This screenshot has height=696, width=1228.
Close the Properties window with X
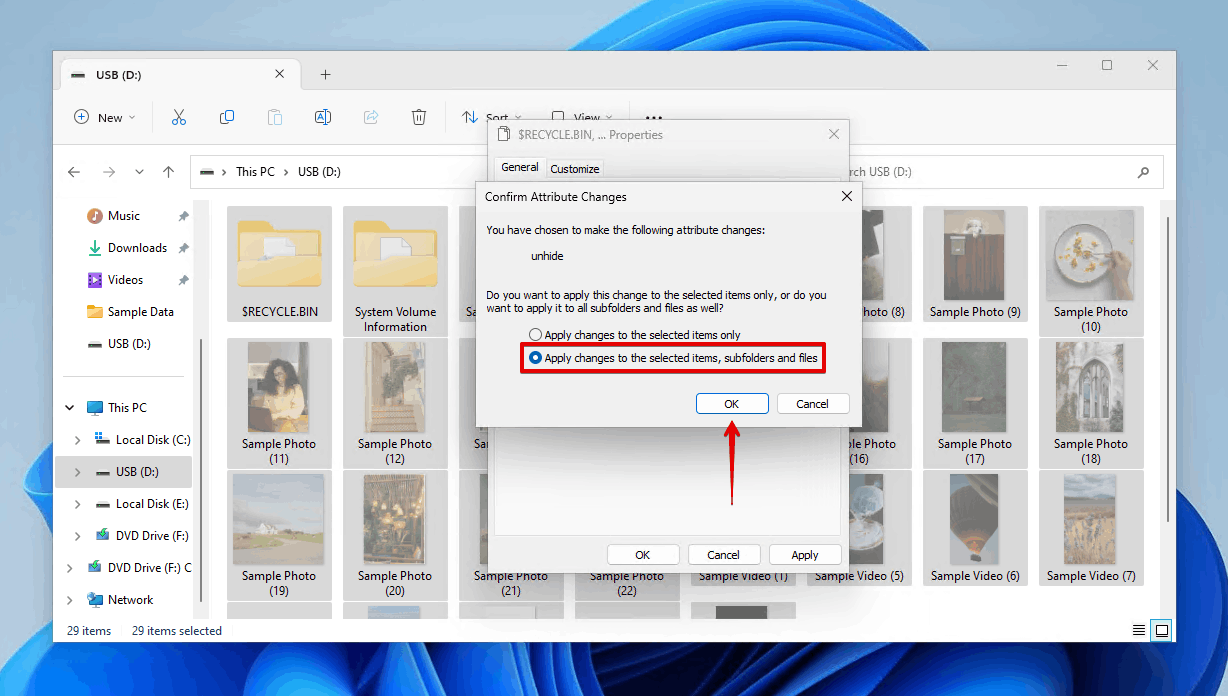(834, 134)
